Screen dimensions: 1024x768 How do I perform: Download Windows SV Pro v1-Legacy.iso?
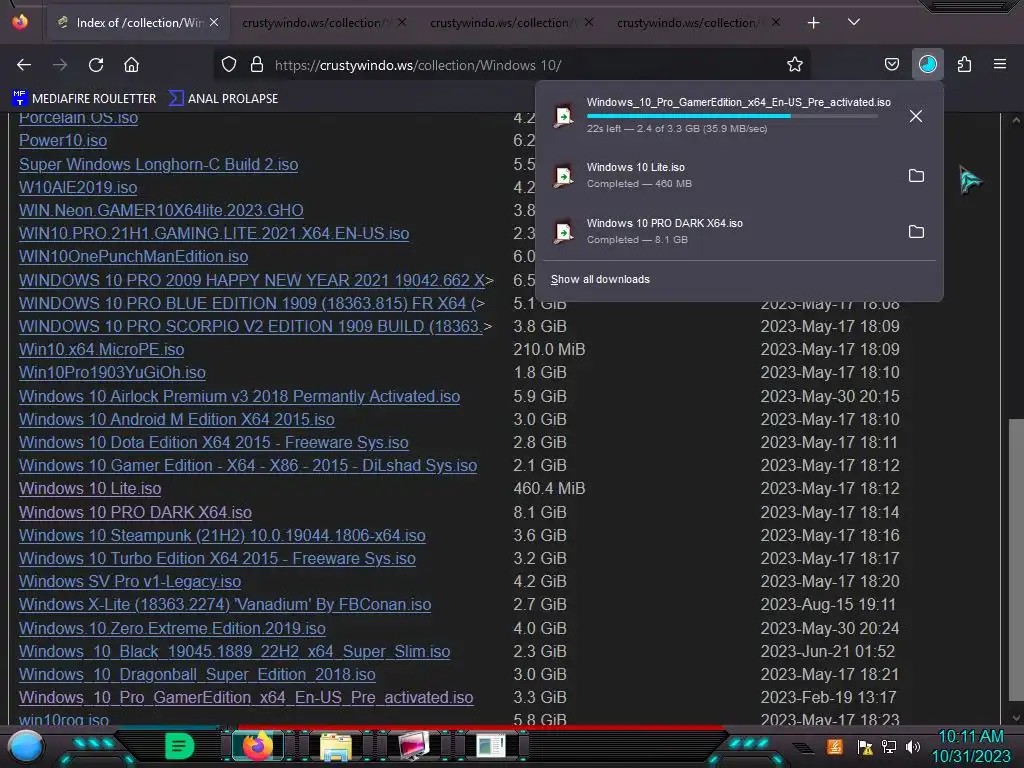(x=130, y=581)
